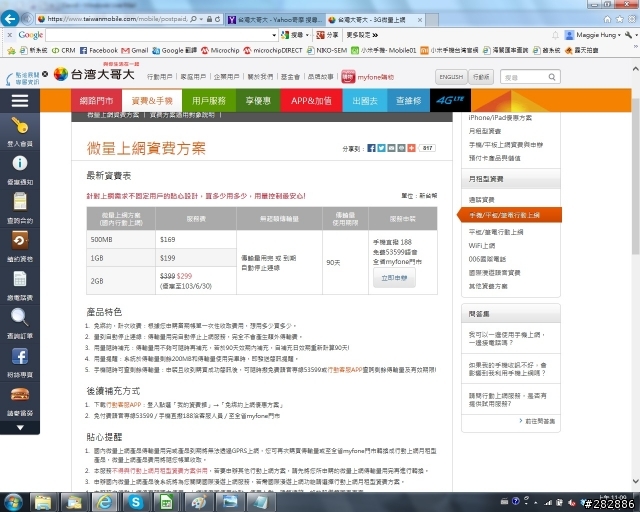Close the 3G data plan browser tab
The height and width of the screenshot is (512, 640).
tap(420, 20)
